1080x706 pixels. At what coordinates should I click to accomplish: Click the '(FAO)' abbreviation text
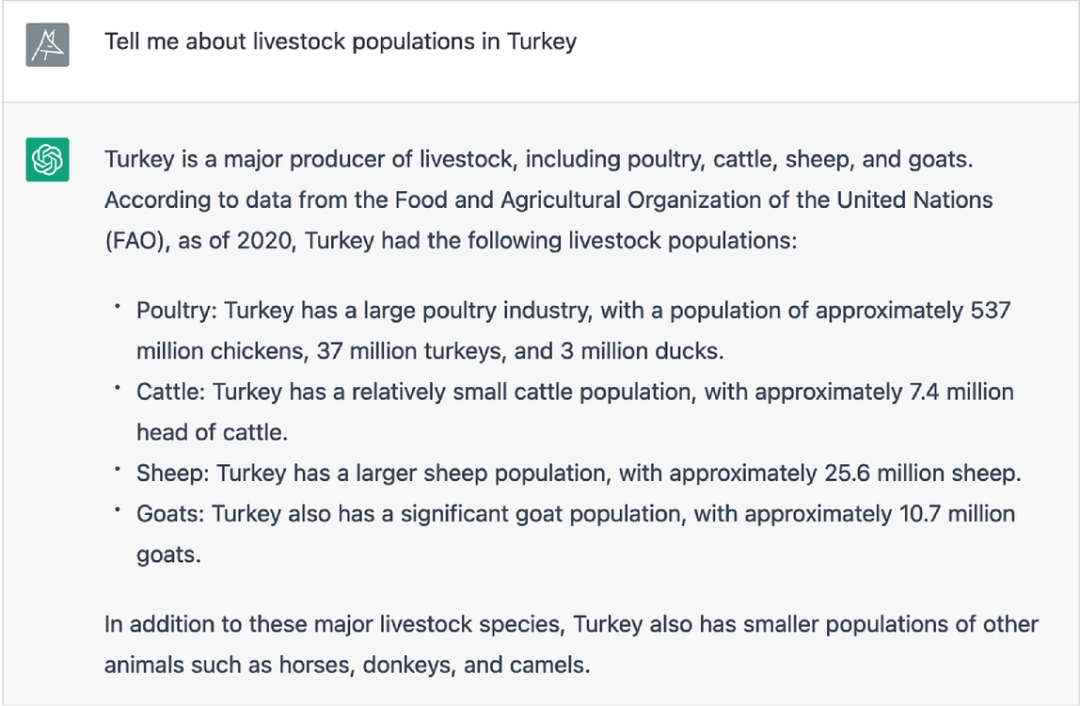click(135, 241)
